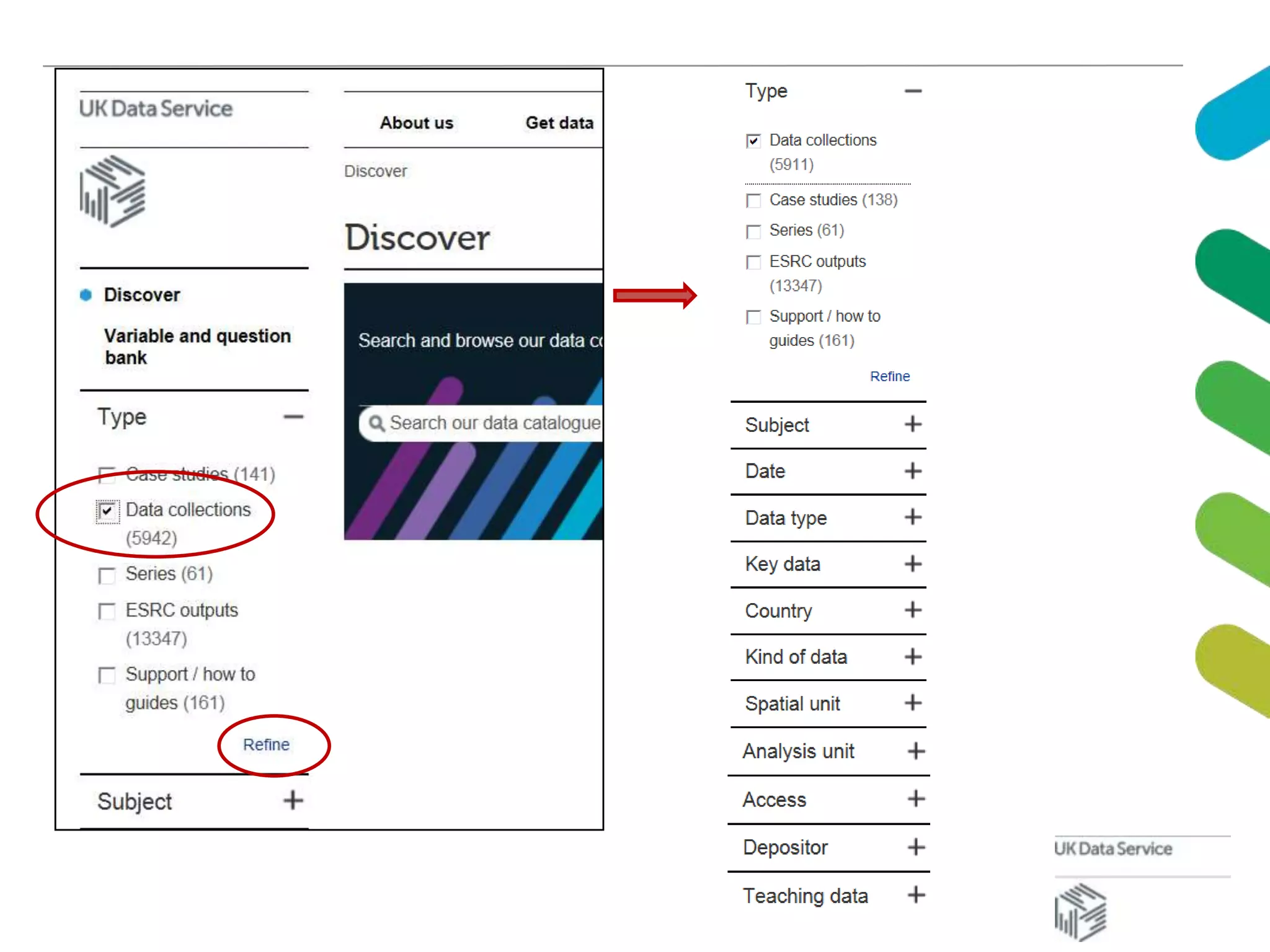Click the plus icon beside Depositor
This screenshot has height=952, width=1270.
(916, 847)
